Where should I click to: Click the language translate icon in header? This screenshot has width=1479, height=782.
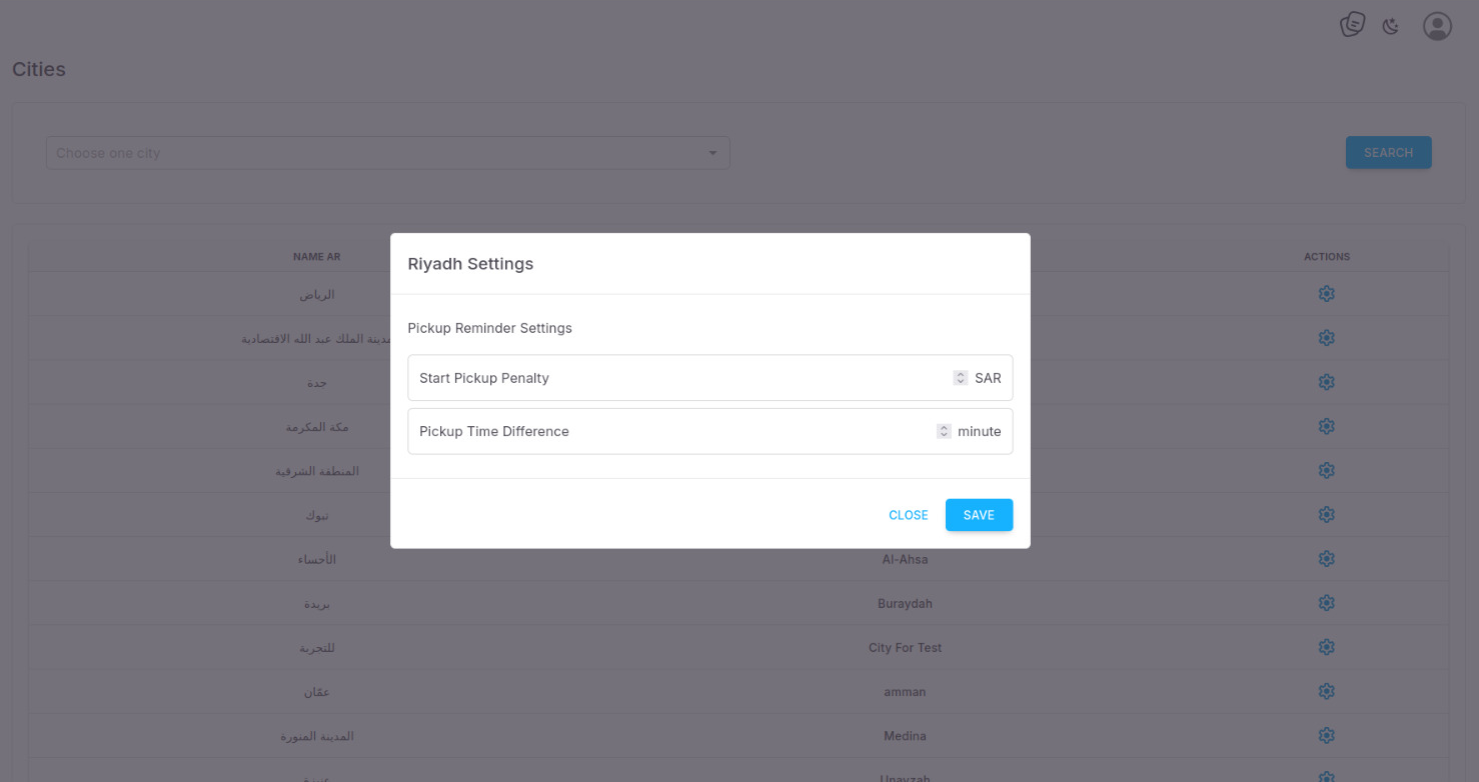click(1352, 25)
